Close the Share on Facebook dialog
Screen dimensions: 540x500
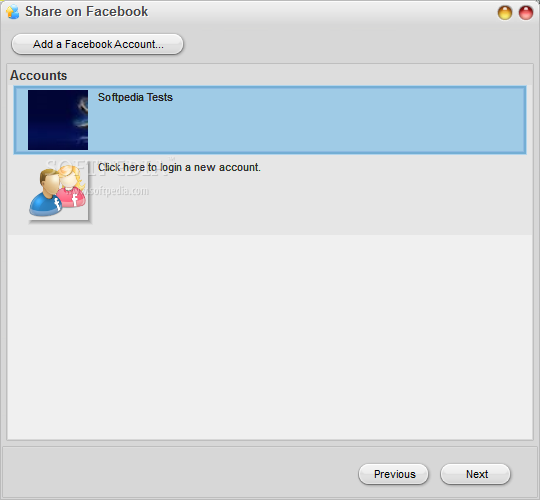526,13
